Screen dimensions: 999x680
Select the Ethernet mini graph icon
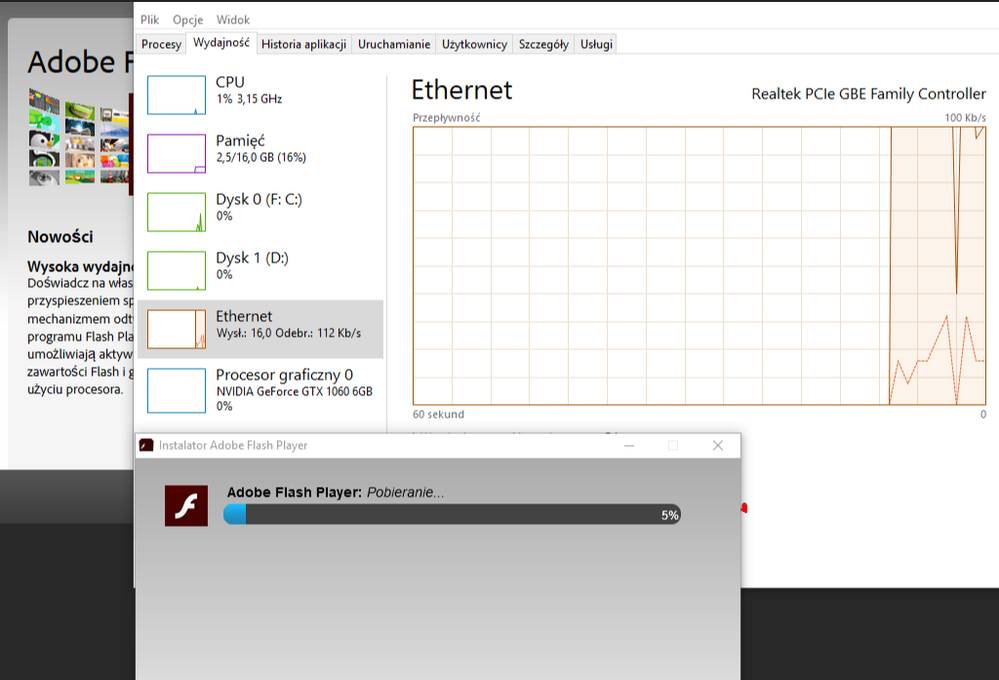point(176,329)
